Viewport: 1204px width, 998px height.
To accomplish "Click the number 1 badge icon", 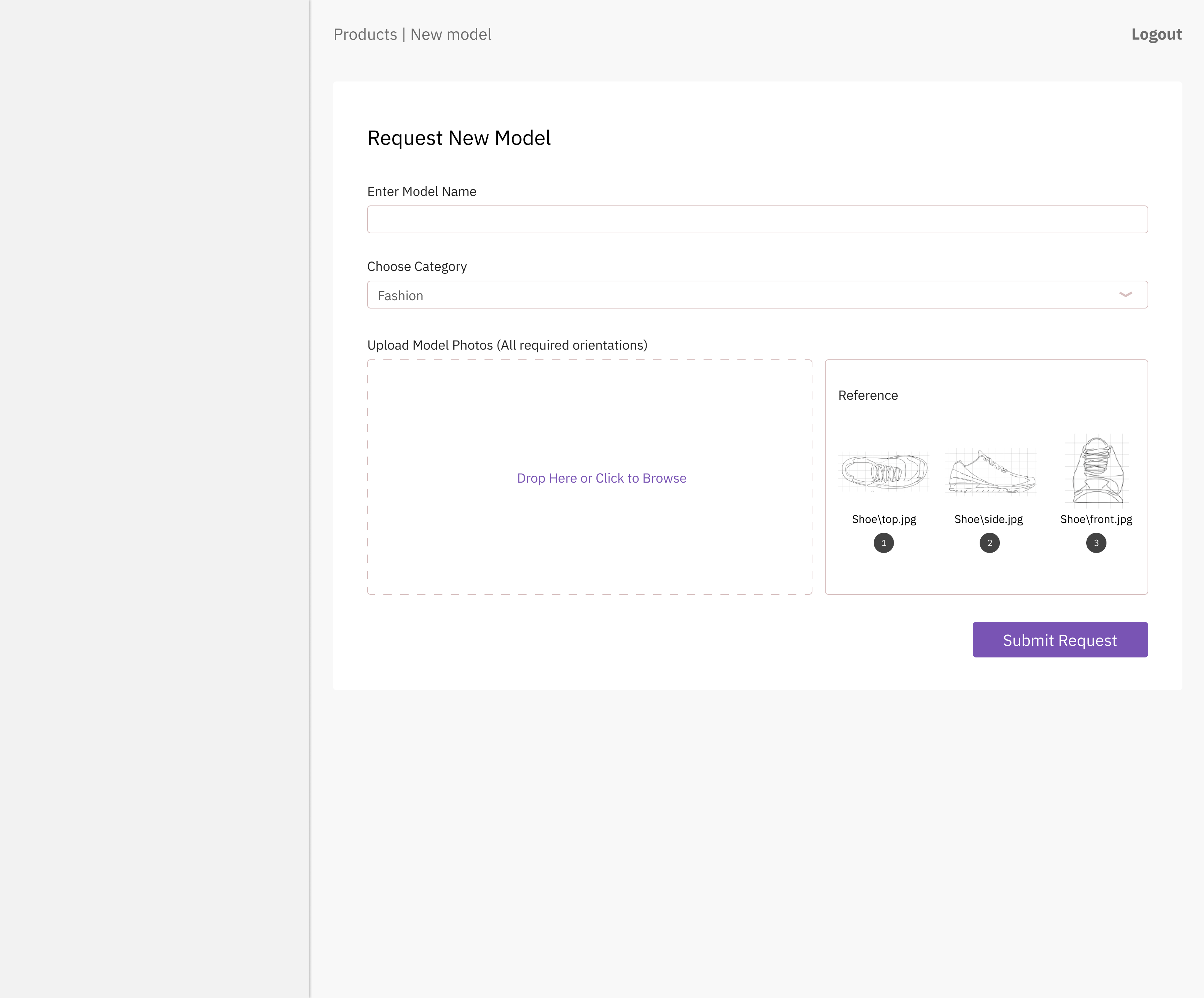I will coord(883,543).
